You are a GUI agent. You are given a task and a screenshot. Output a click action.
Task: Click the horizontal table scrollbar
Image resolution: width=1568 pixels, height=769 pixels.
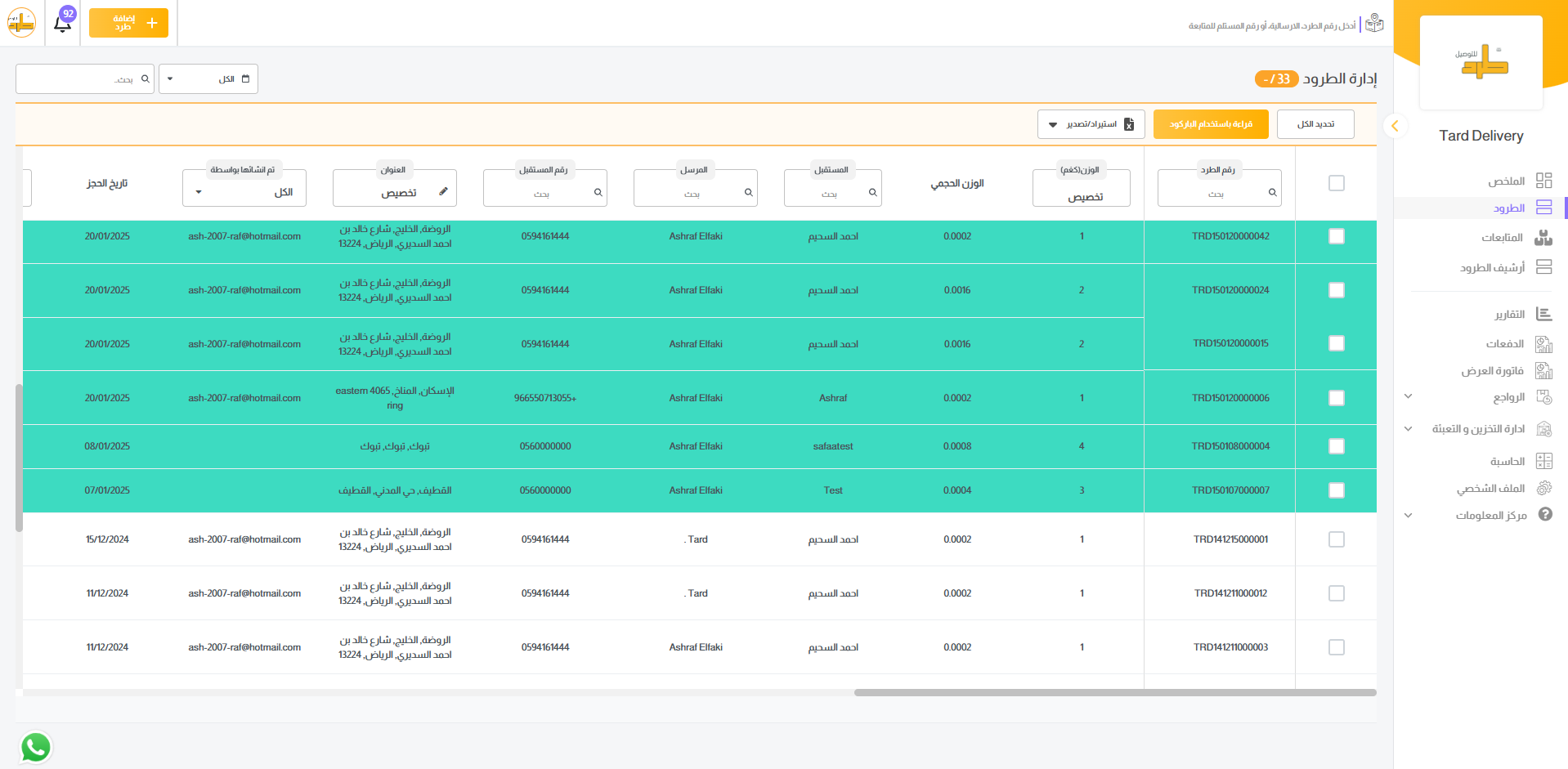tap(1114, 693)
